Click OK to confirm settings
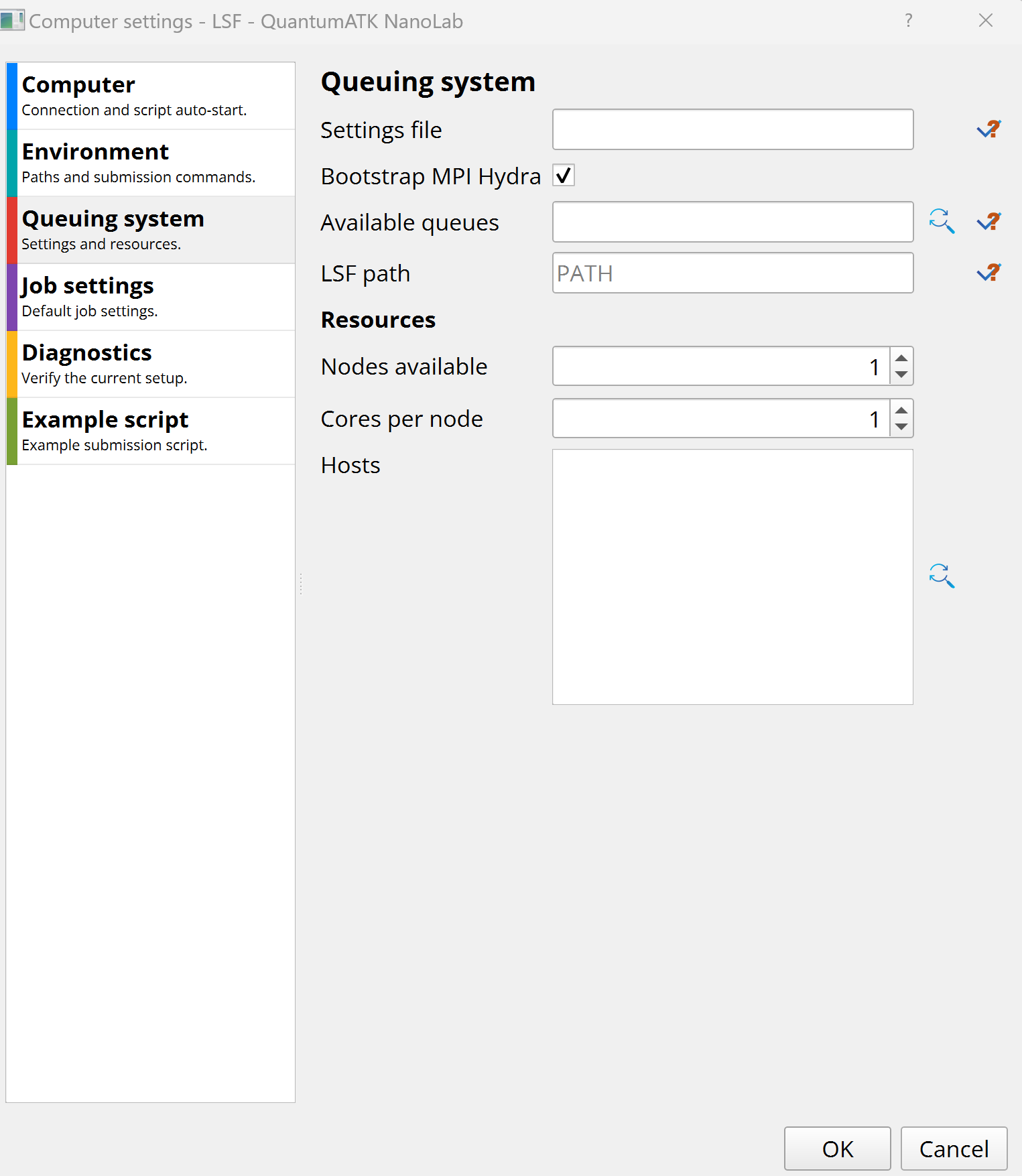 (837, 1149)
